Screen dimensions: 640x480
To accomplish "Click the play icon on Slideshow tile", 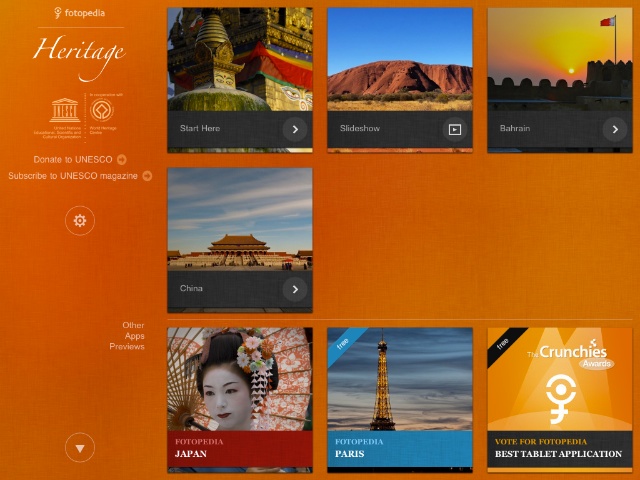I will 455,129.
